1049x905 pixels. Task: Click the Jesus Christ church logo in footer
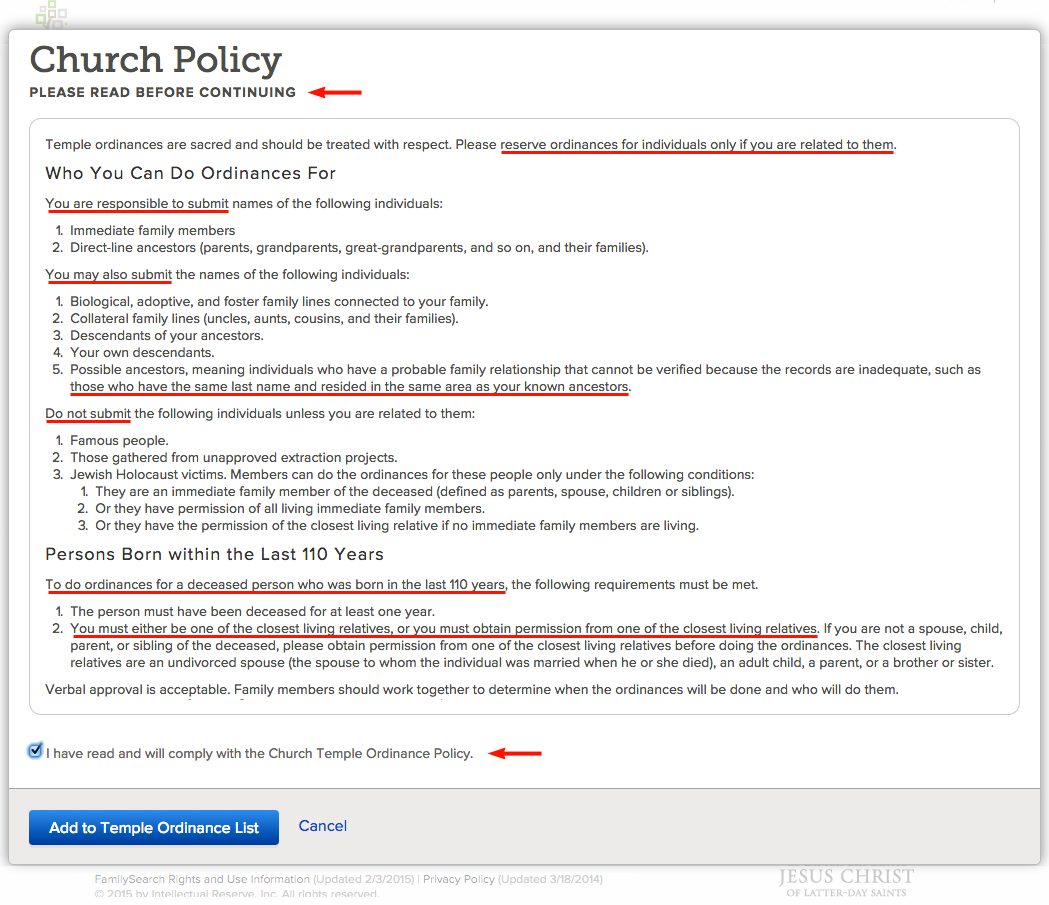click(846, 882)
